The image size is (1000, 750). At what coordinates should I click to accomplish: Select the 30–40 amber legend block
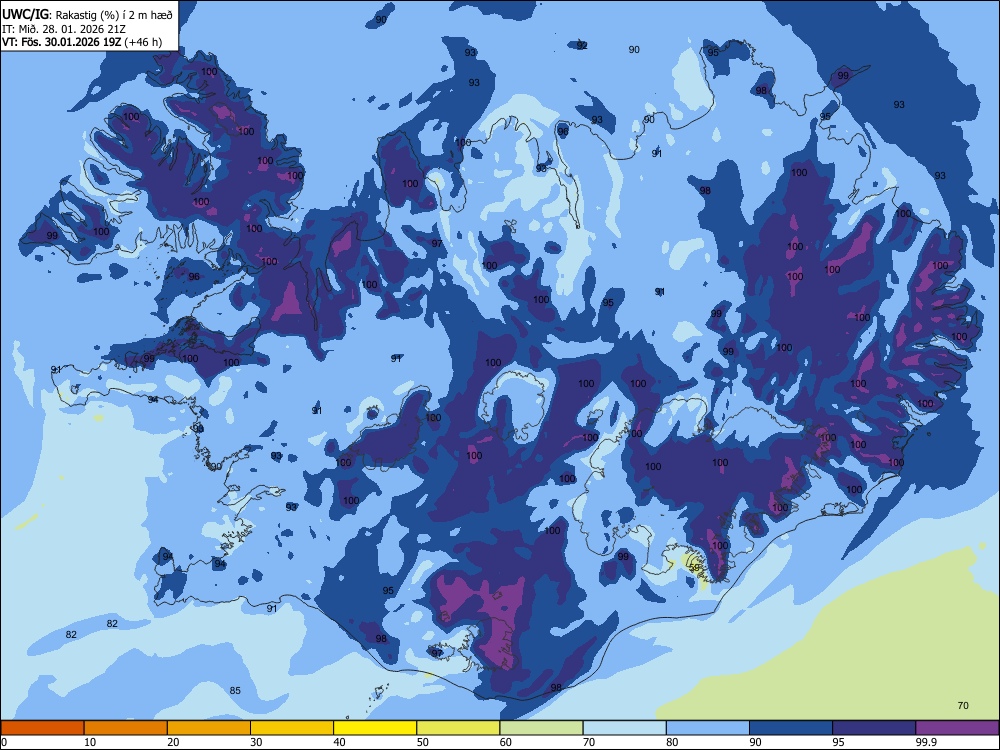pos(292,728)
